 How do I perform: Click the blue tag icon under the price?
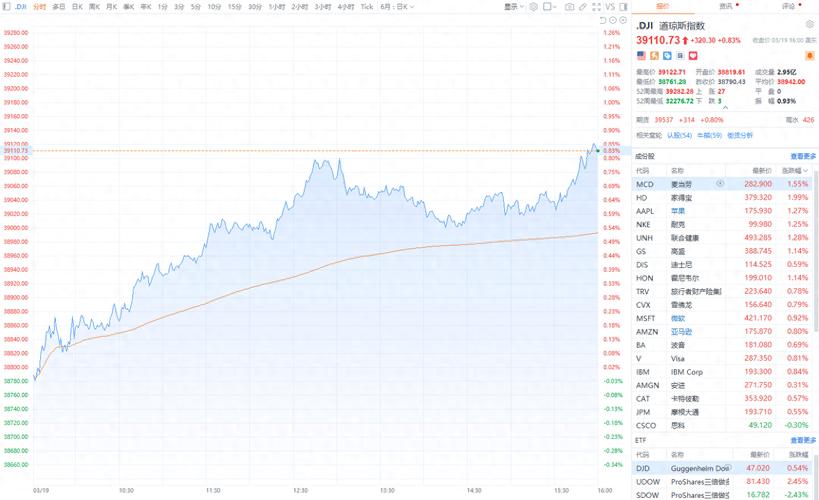(667, 56)
